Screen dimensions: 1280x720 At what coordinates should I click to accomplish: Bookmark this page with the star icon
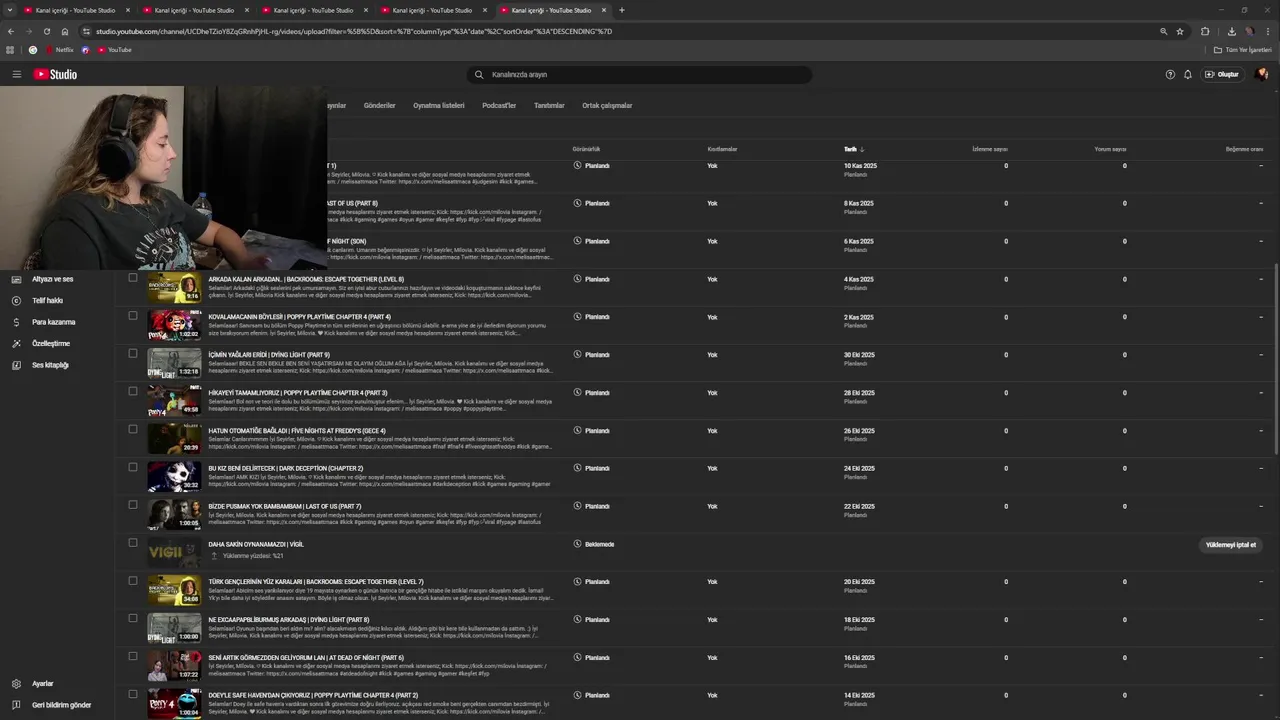tap(1180, 31)
